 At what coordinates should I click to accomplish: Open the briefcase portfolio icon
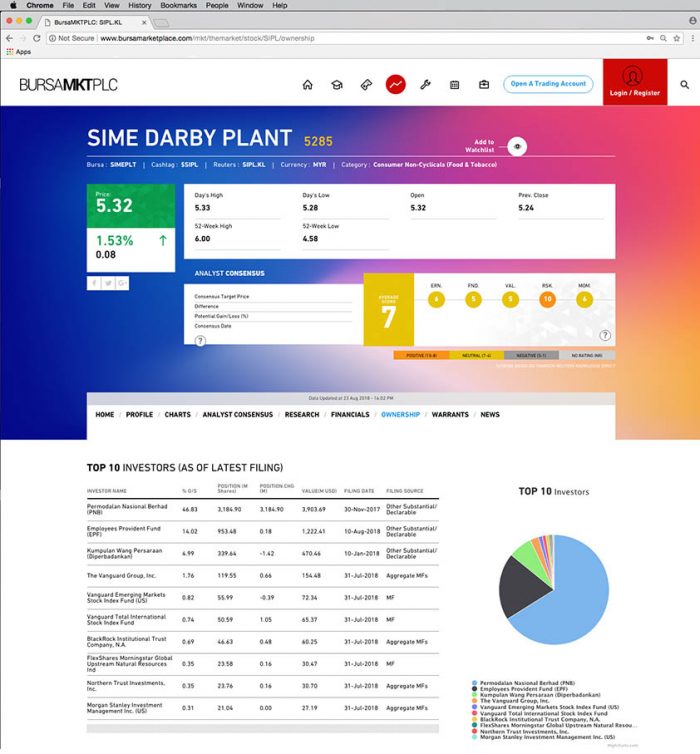click(x=483, y=85)
